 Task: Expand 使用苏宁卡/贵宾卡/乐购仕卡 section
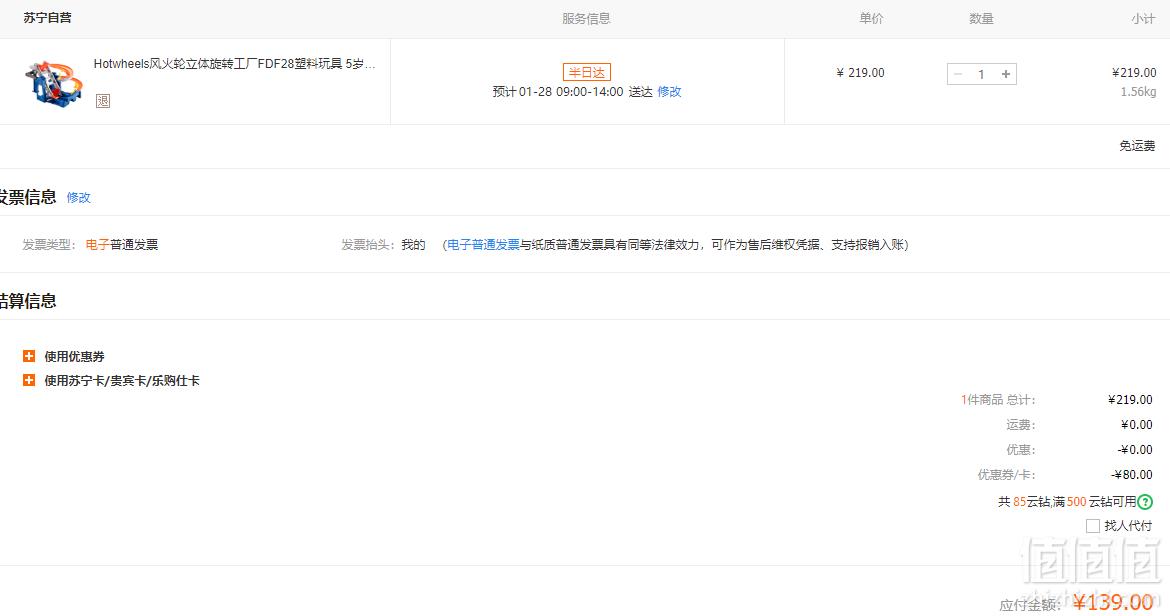(x=29, y=380)
